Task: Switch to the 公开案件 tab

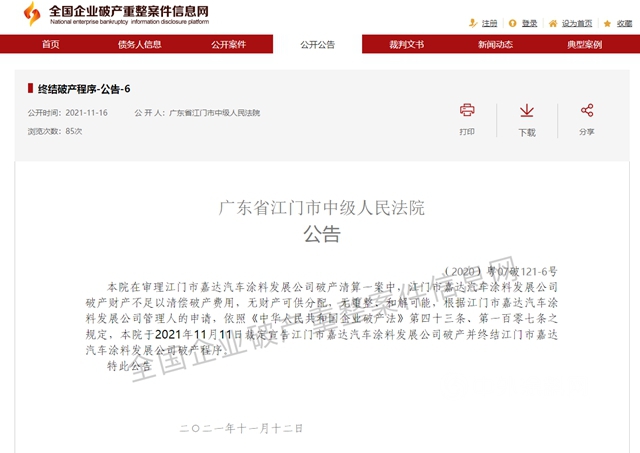Action: pos(229,44)
